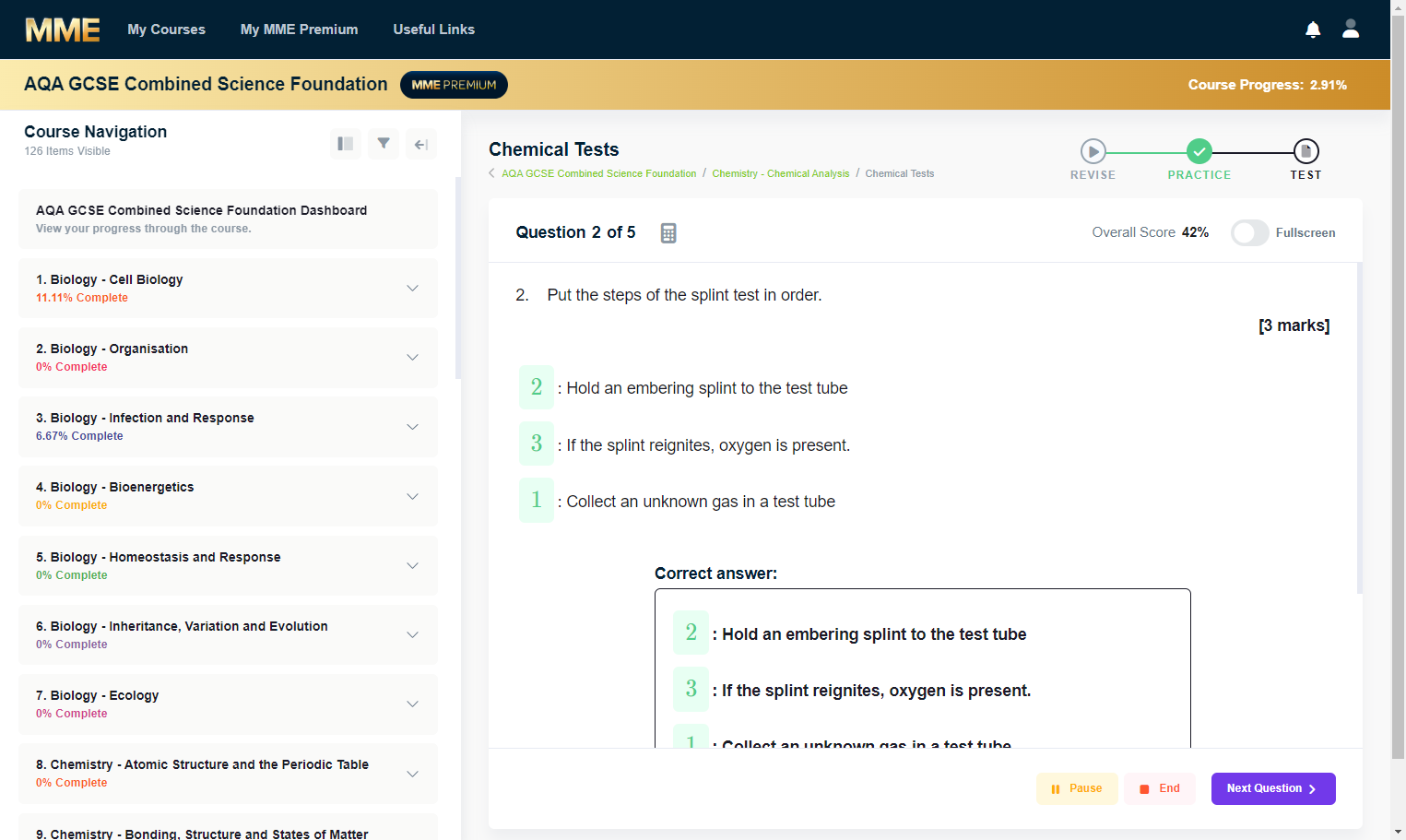Screen dimensions: 1406x840
Task: Open the Useful Links menu
Action: (434, 30)
